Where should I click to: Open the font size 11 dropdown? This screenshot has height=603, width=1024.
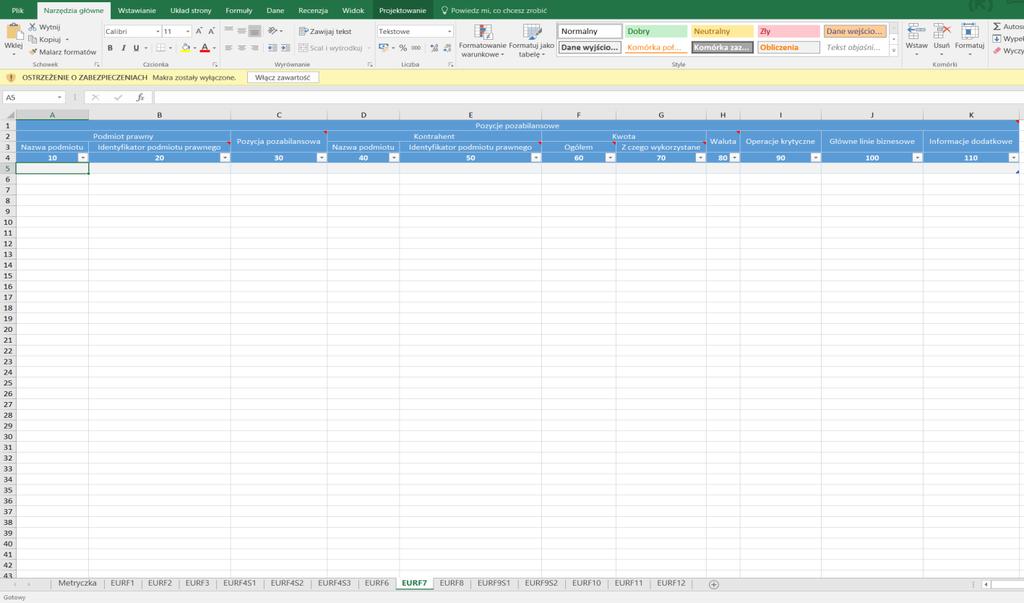[187, 31]
